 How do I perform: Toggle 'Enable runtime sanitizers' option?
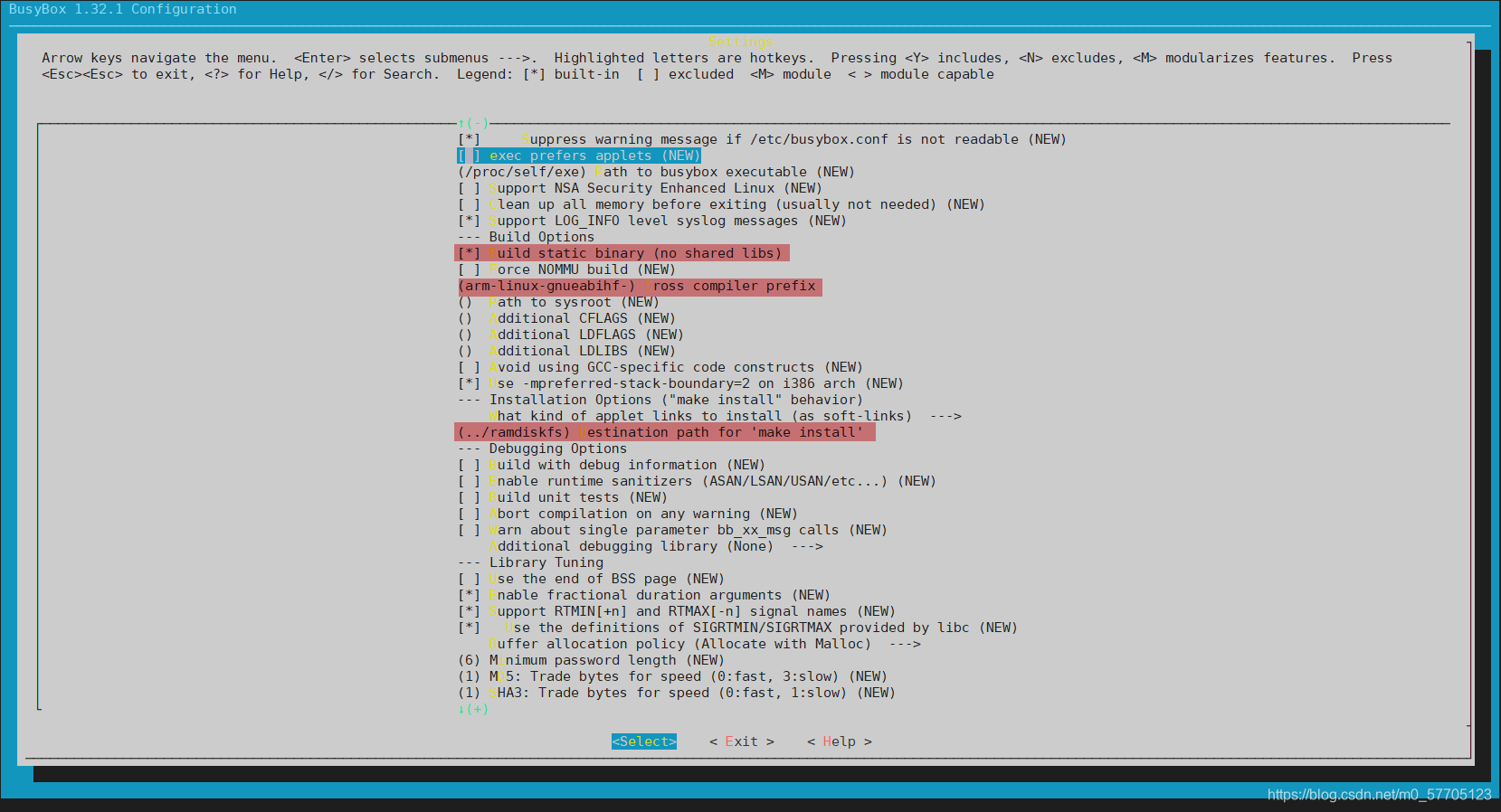(697, 481)
